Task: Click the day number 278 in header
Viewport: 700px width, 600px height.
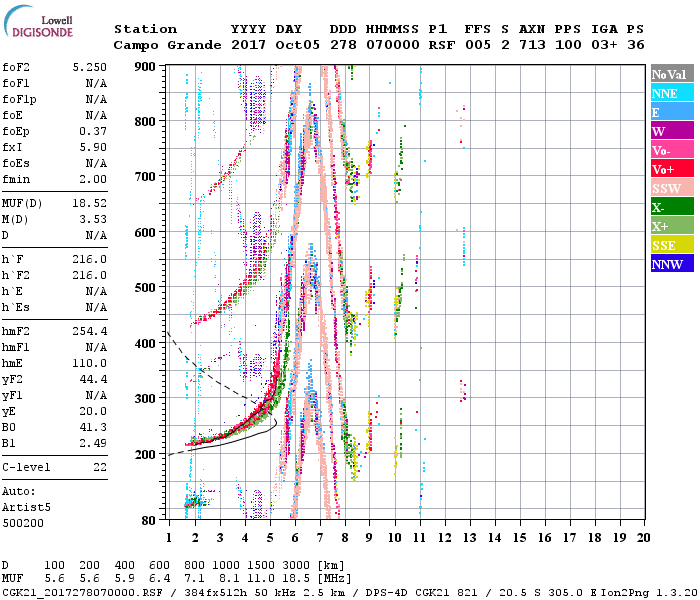Action: 343,45
